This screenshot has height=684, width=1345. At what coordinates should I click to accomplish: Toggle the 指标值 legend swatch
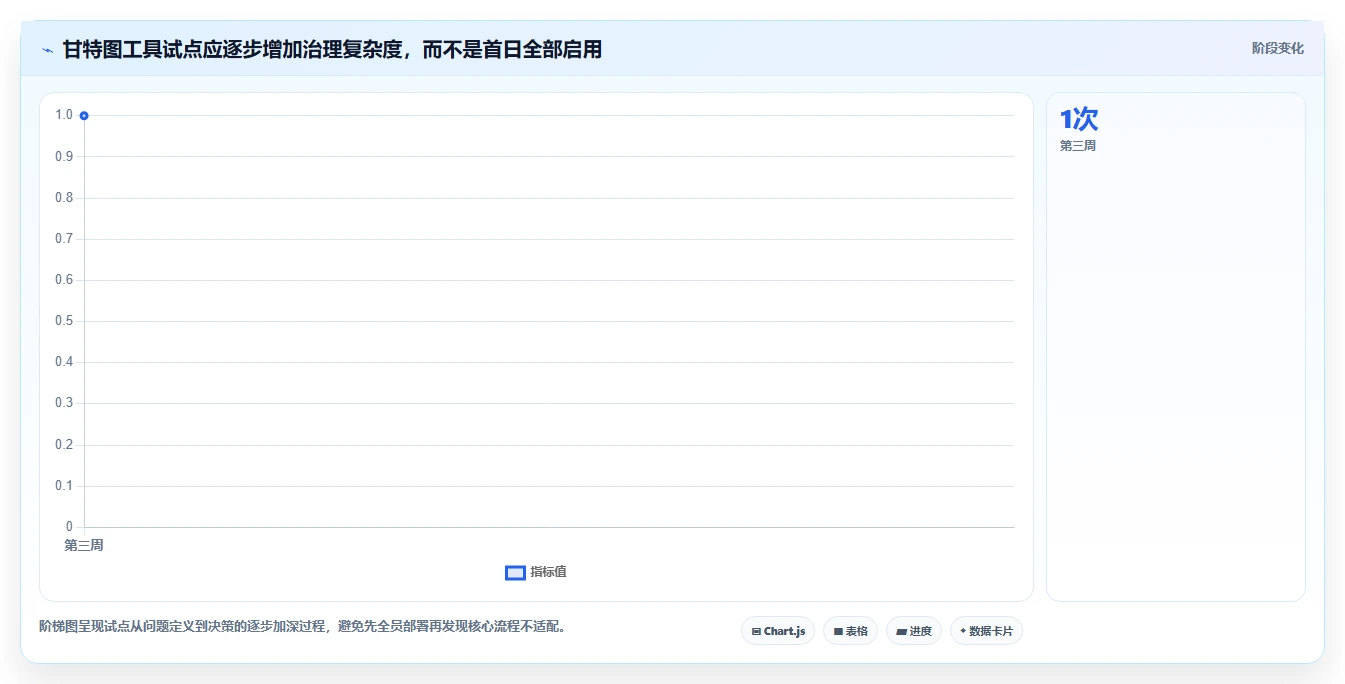coord(515,572)
